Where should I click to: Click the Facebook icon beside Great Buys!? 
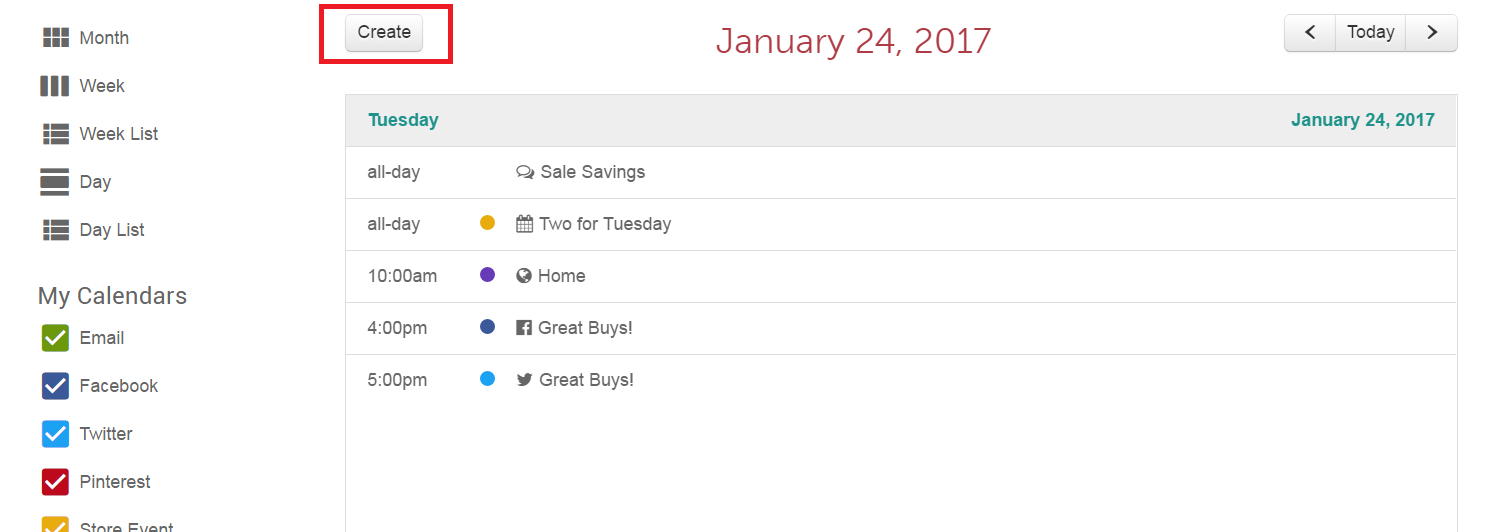524,327
